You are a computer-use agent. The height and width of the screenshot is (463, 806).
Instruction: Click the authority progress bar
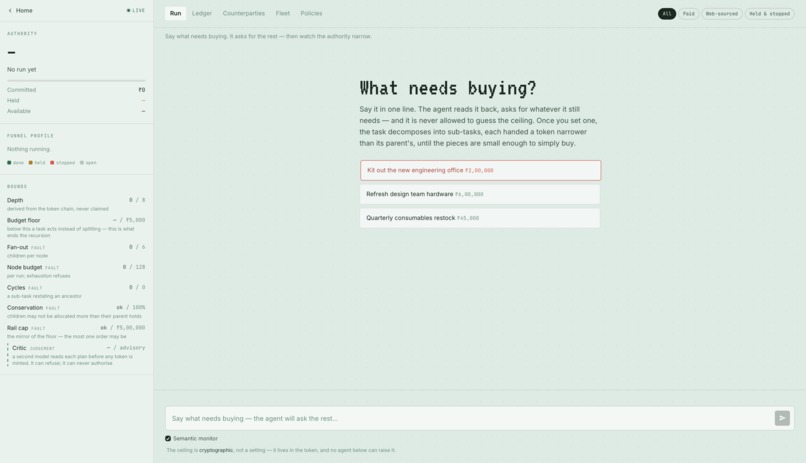[x=76, y=81]
